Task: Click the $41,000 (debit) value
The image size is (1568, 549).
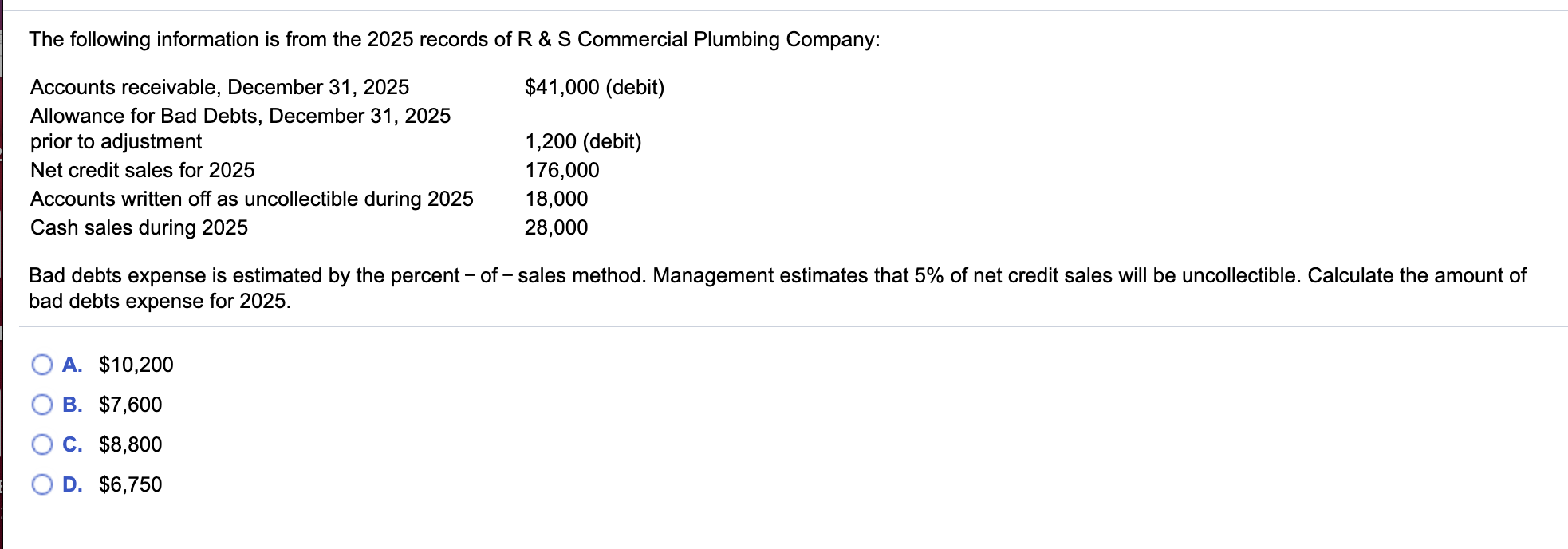Action: [594, 87]
